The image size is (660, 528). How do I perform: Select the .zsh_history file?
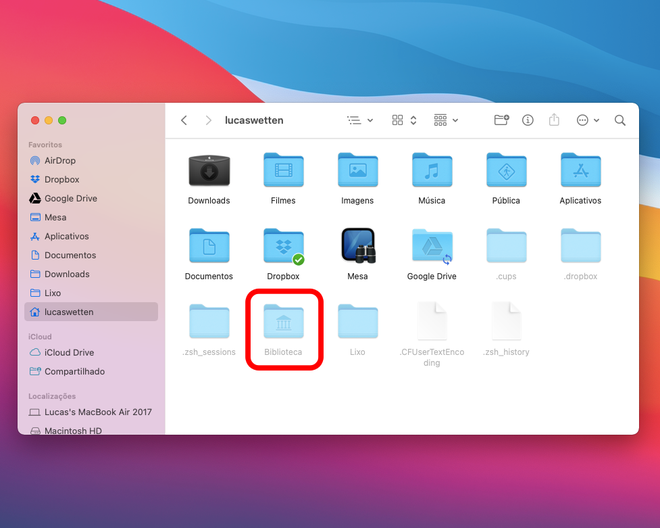click(506, 321)
